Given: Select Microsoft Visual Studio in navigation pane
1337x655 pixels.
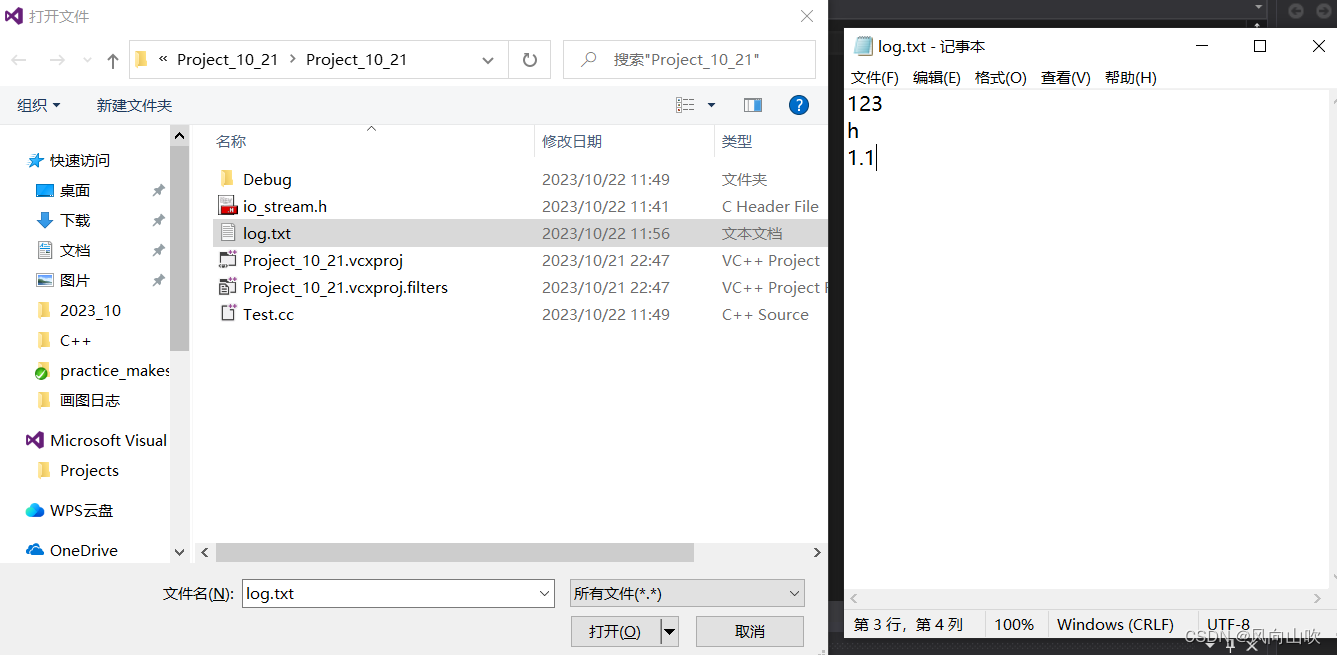Looking at the screenshot, I should click(x=108, y=440).
